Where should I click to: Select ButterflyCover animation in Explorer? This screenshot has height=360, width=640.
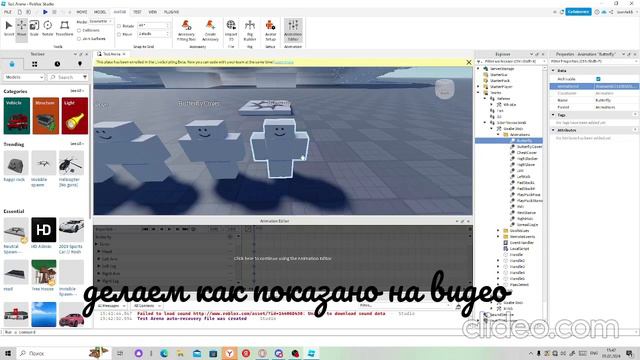pos(529,147)
